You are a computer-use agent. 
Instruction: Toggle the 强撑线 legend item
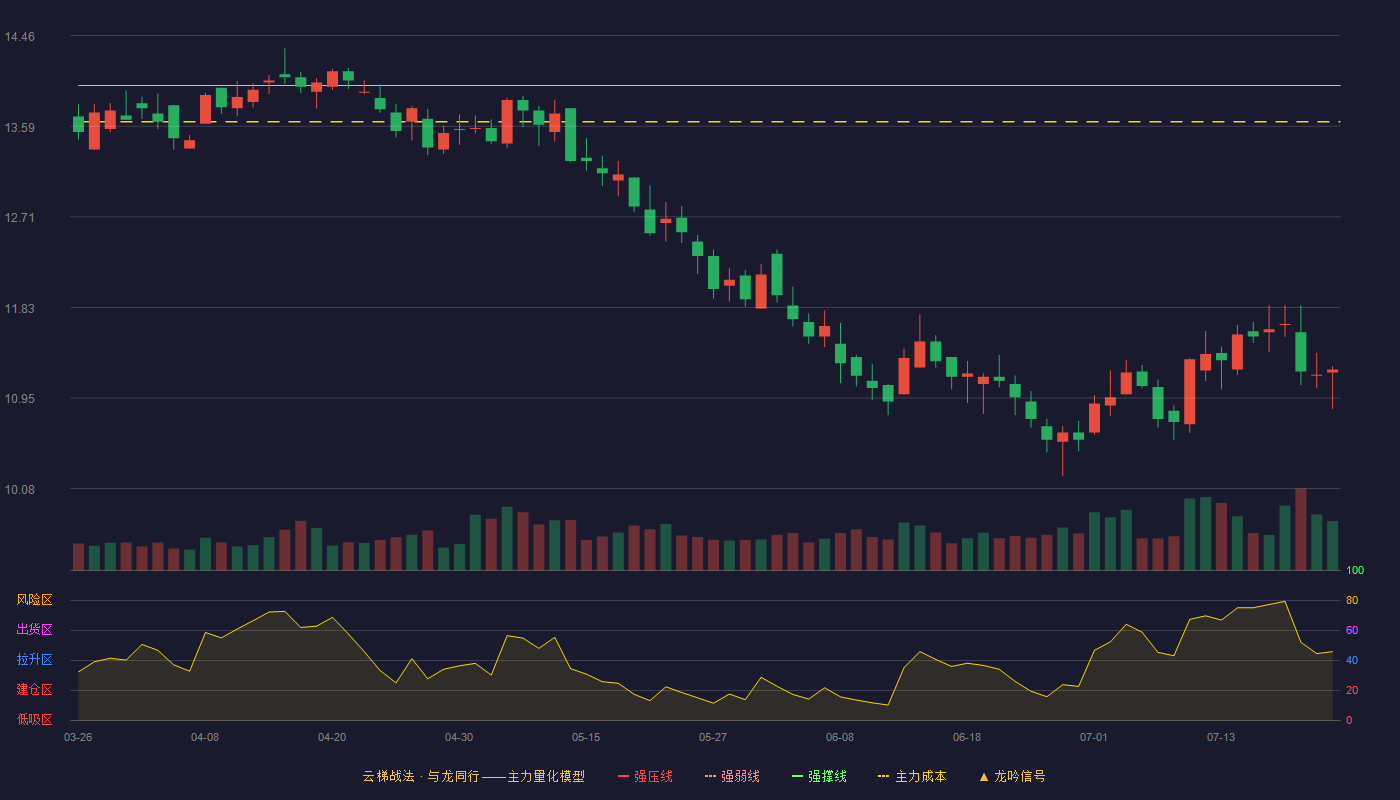819,776
